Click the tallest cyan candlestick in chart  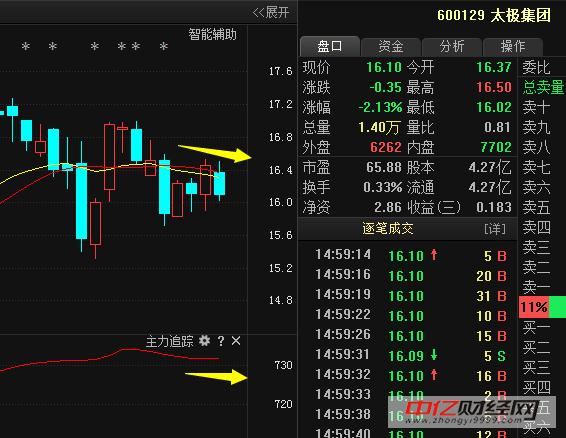click(x=82, y=201)
